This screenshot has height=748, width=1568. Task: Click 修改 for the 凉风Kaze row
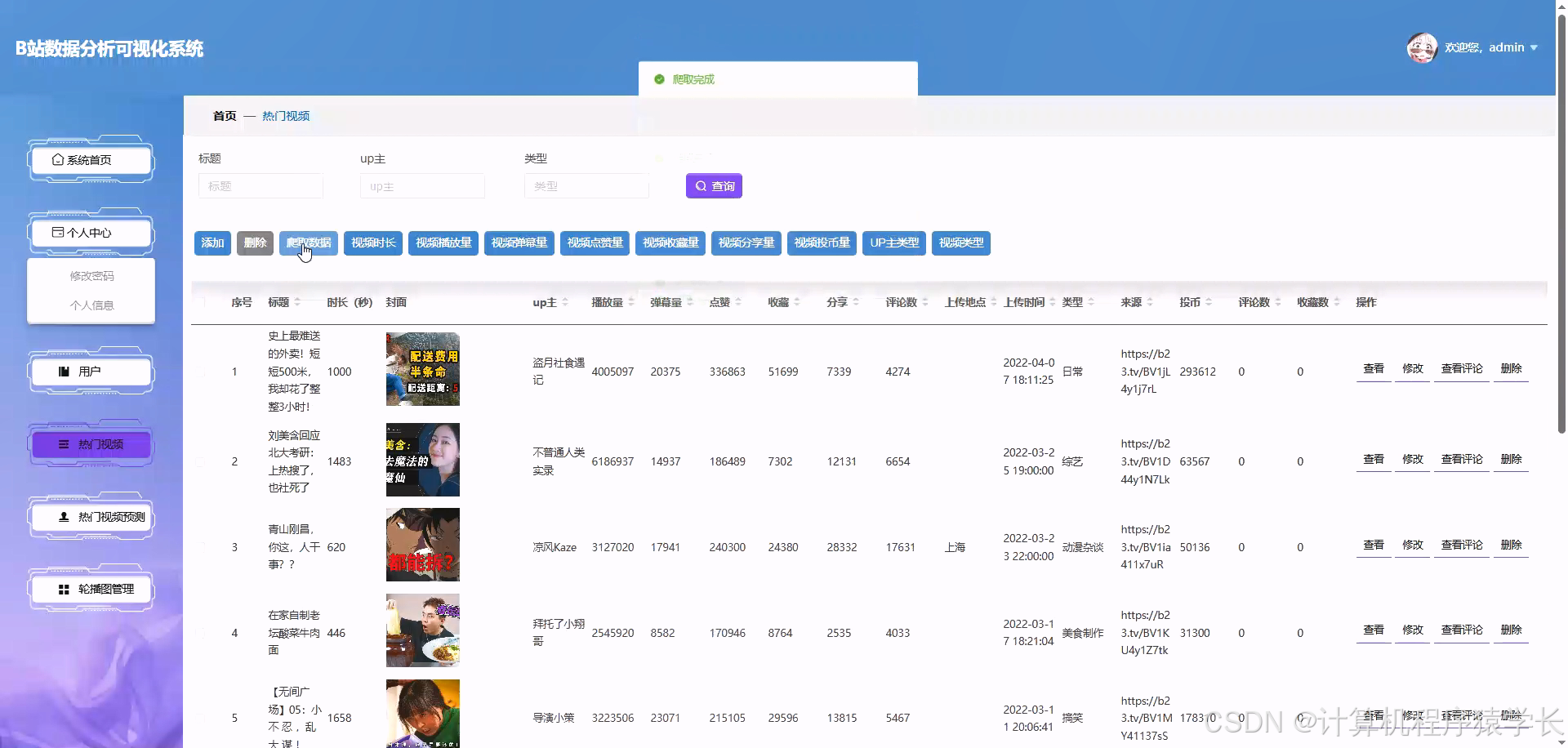coord(1413,545)
